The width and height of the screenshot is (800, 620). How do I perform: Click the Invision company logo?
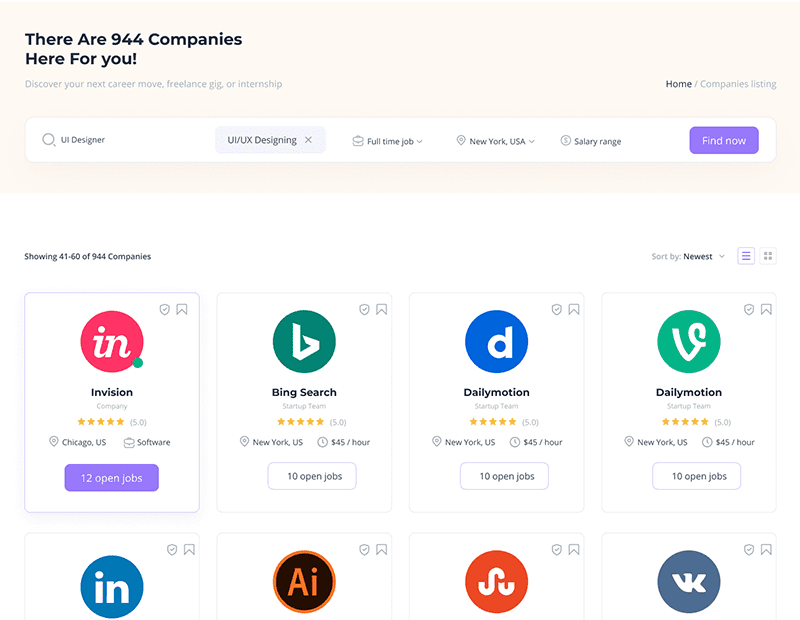coord(112,341)
